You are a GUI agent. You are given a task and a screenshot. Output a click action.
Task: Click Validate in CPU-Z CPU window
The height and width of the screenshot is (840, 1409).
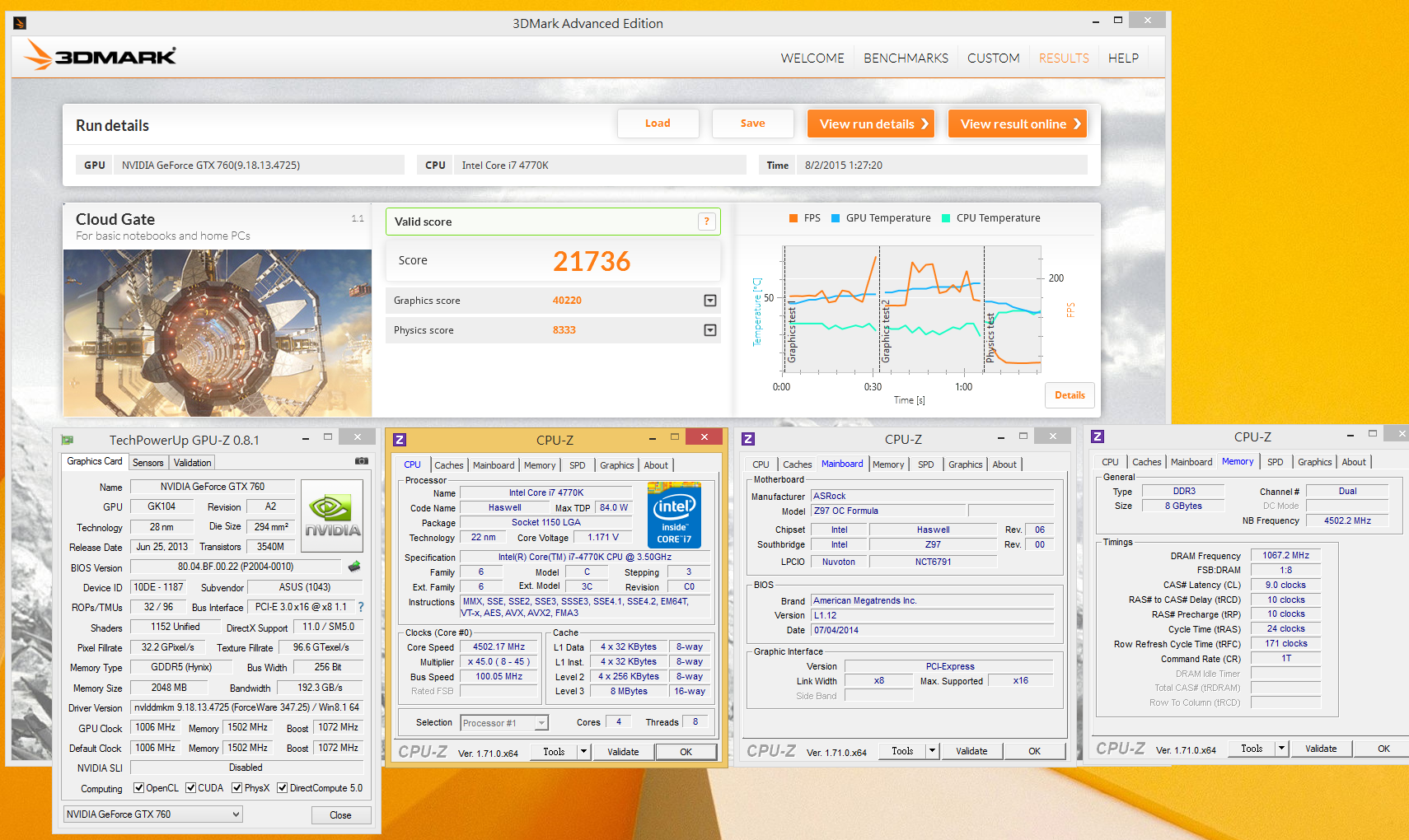coord(623,752)
